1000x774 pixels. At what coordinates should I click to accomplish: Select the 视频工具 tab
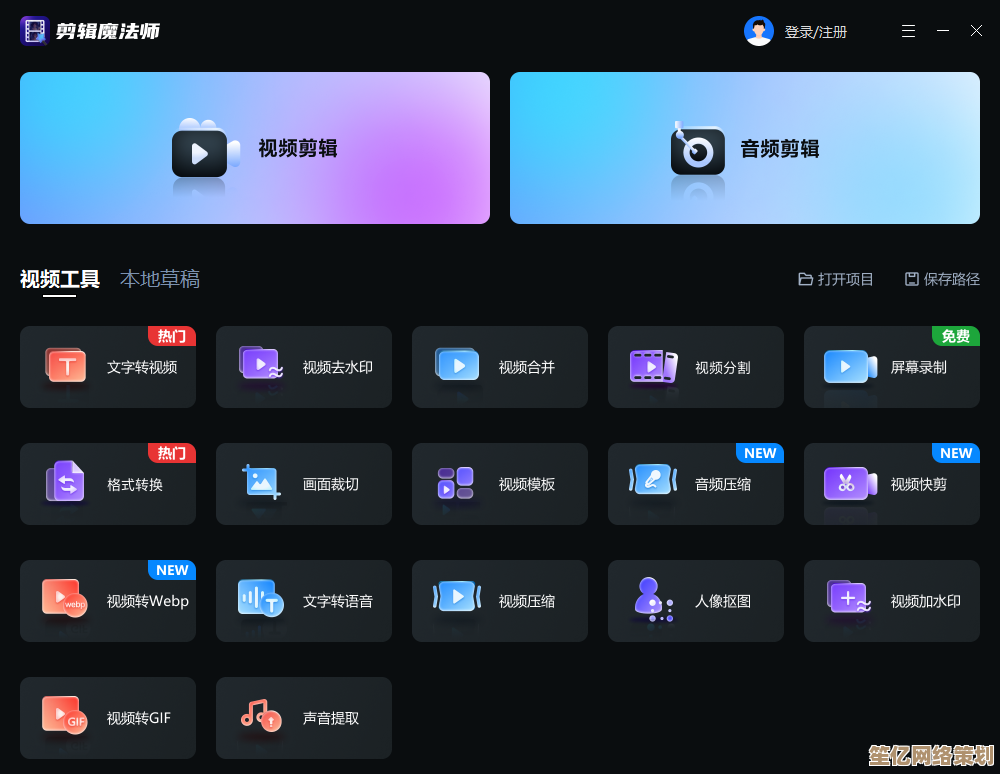60,279
